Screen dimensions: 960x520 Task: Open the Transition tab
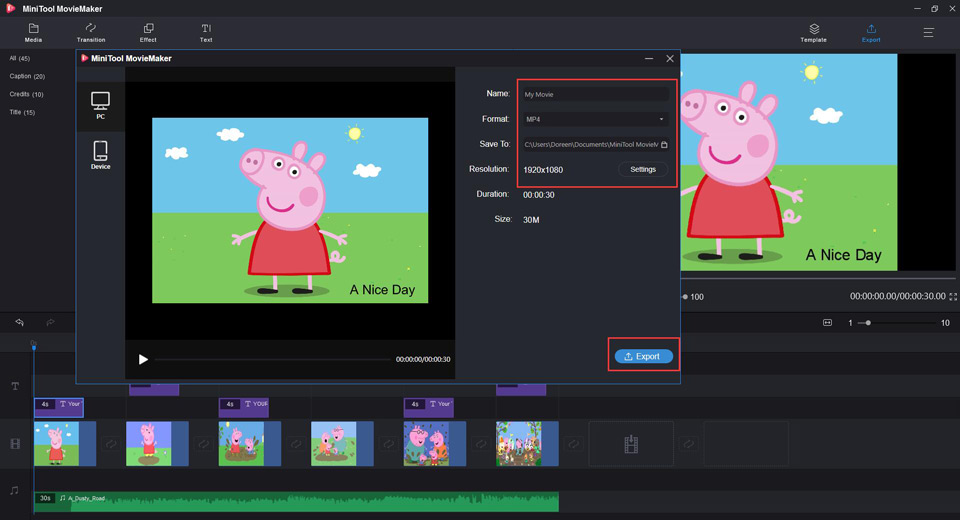(91, 32)
